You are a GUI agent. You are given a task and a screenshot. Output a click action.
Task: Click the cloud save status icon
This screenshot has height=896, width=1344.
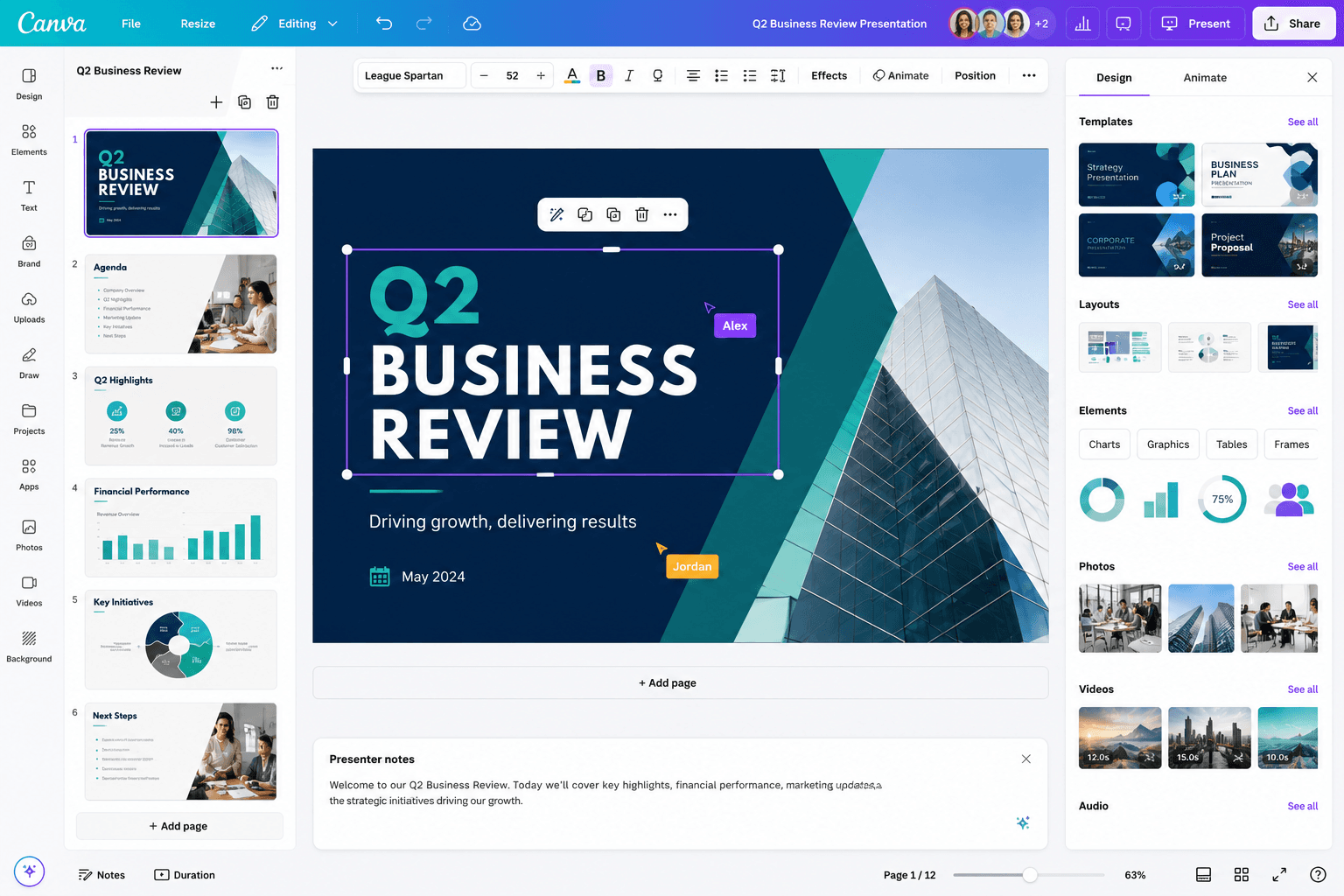472,24
